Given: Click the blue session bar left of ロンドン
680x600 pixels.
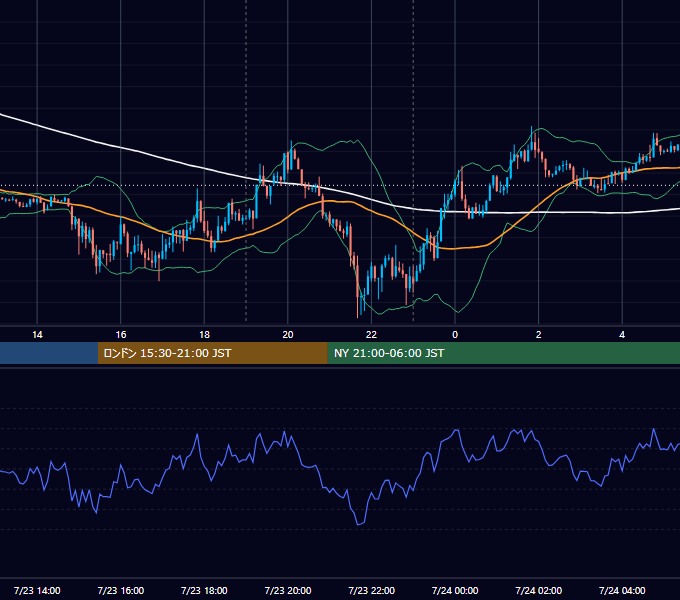Looking at the screenshot, I should point(49,353).
